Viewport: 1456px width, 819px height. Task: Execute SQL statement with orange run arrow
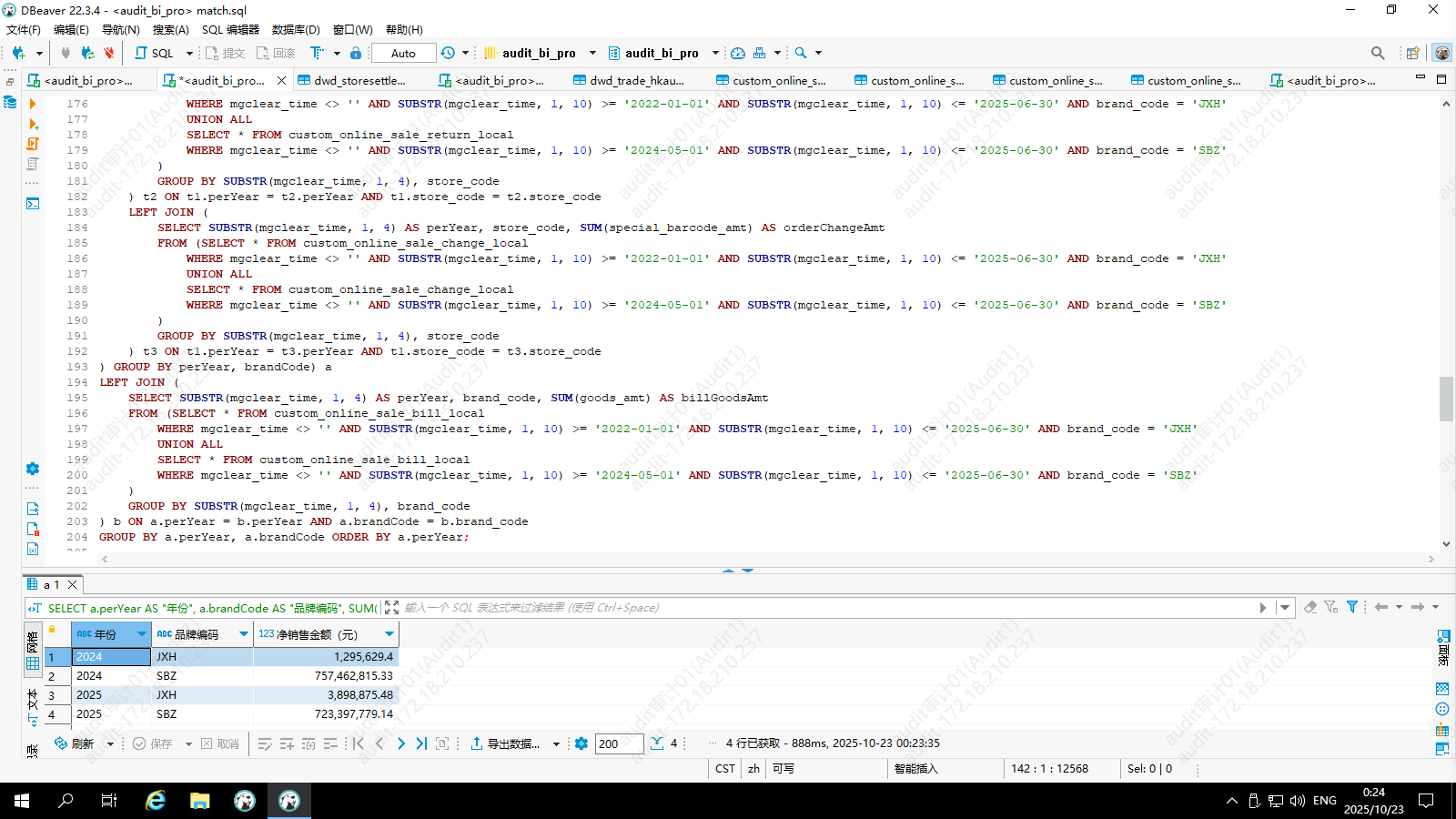[x=33, y=104]
